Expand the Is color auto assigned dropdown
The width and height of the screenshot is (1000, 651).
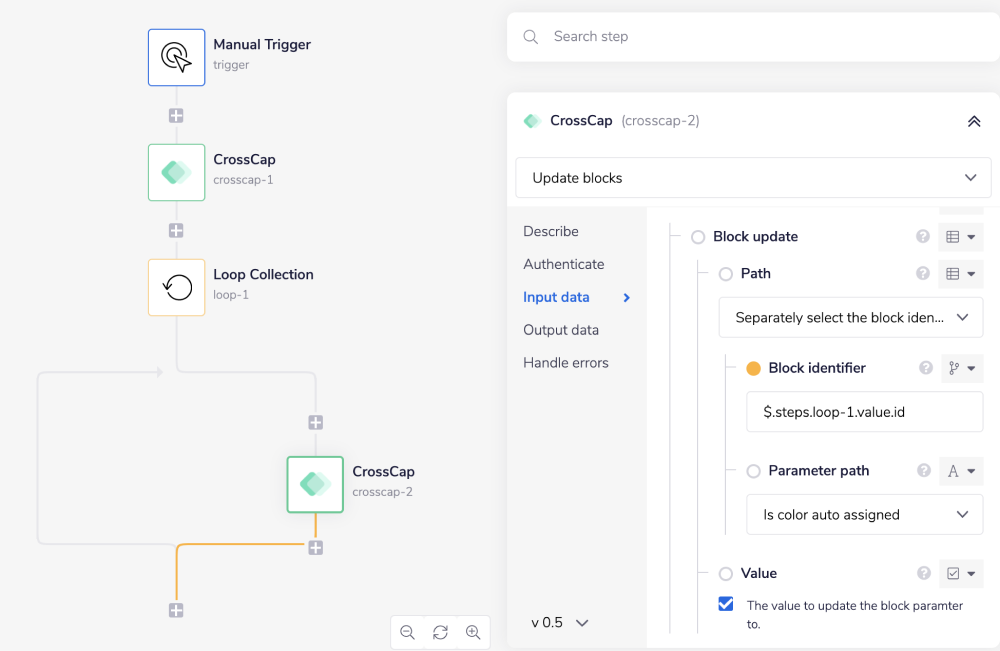[x=864, y=515]
